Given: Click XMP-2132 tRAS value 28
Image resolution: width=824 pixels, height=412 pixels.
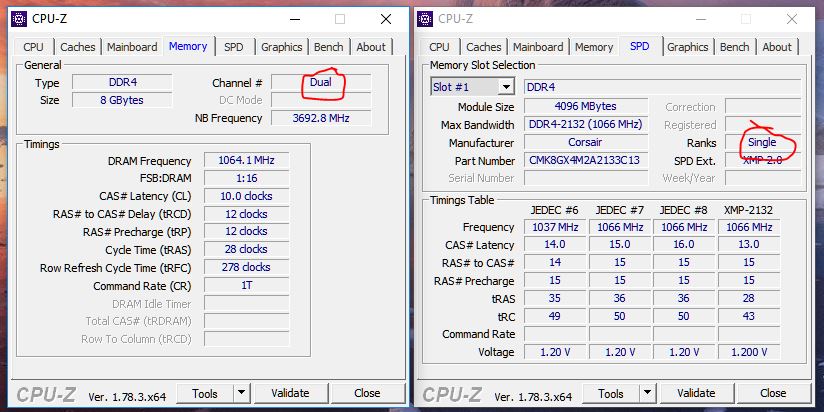Looking at the screenshot, I should click(x=749, y=298).
